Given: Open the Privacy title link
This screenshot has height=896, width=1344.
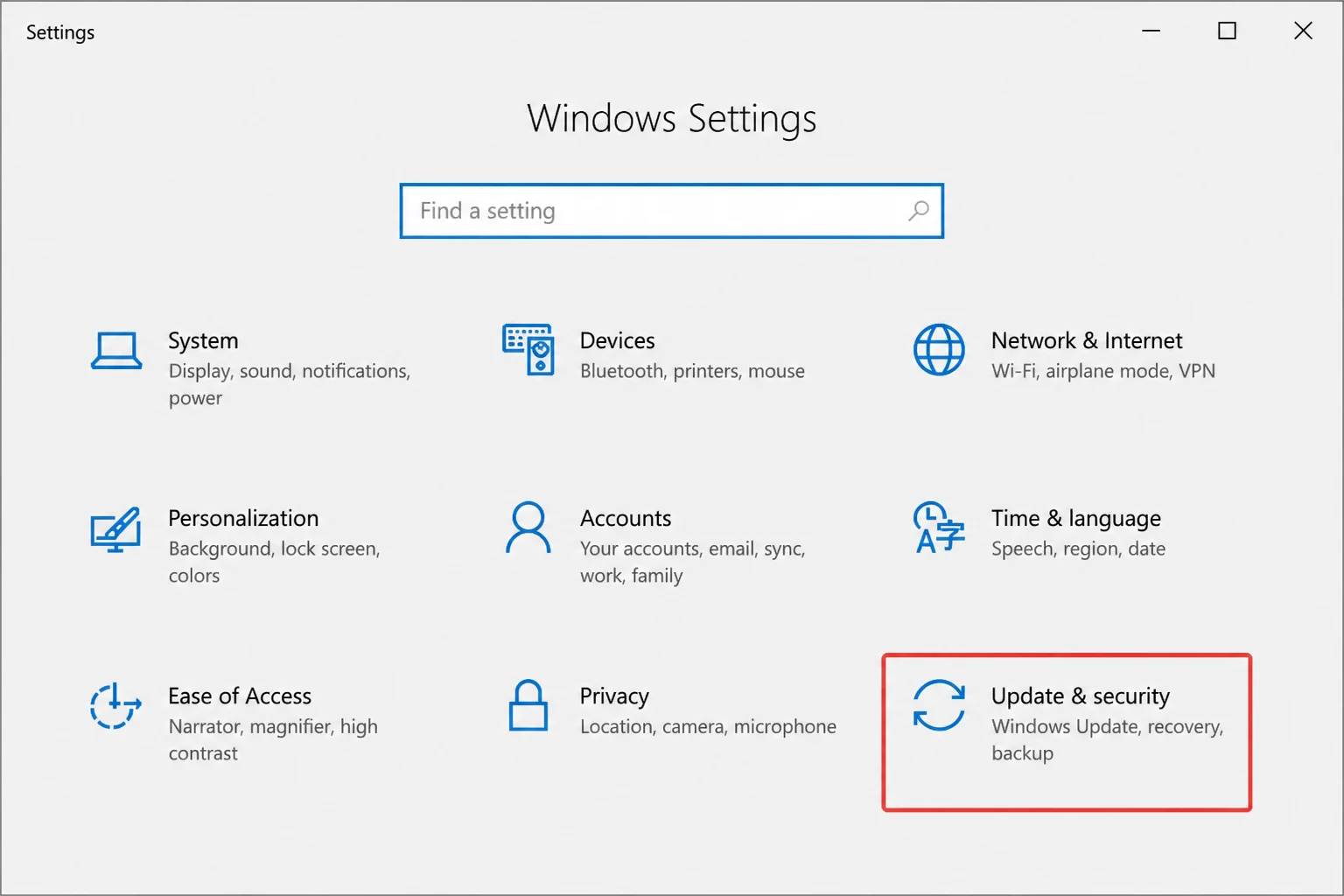Looking at the screenshot, I should click(614, 696).
